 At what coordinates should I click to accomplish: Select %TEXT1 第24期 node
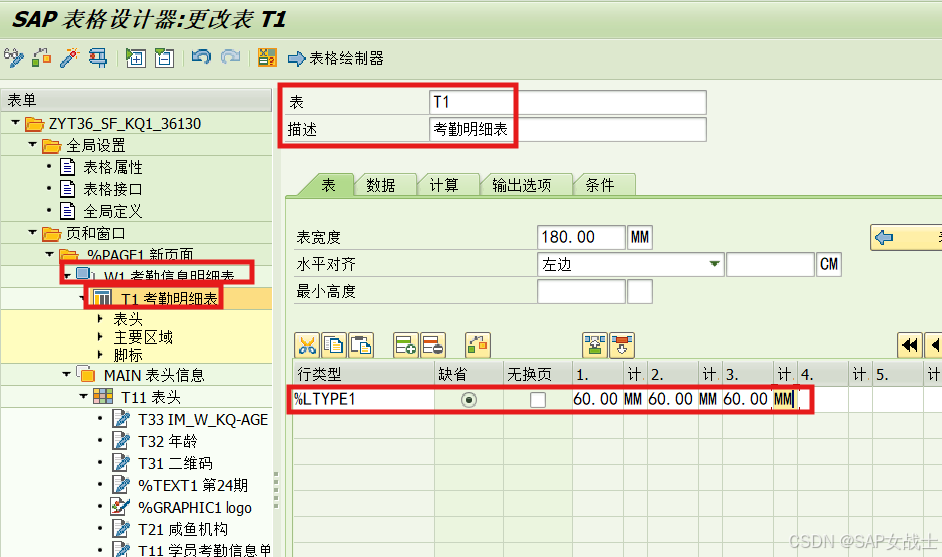193,485
